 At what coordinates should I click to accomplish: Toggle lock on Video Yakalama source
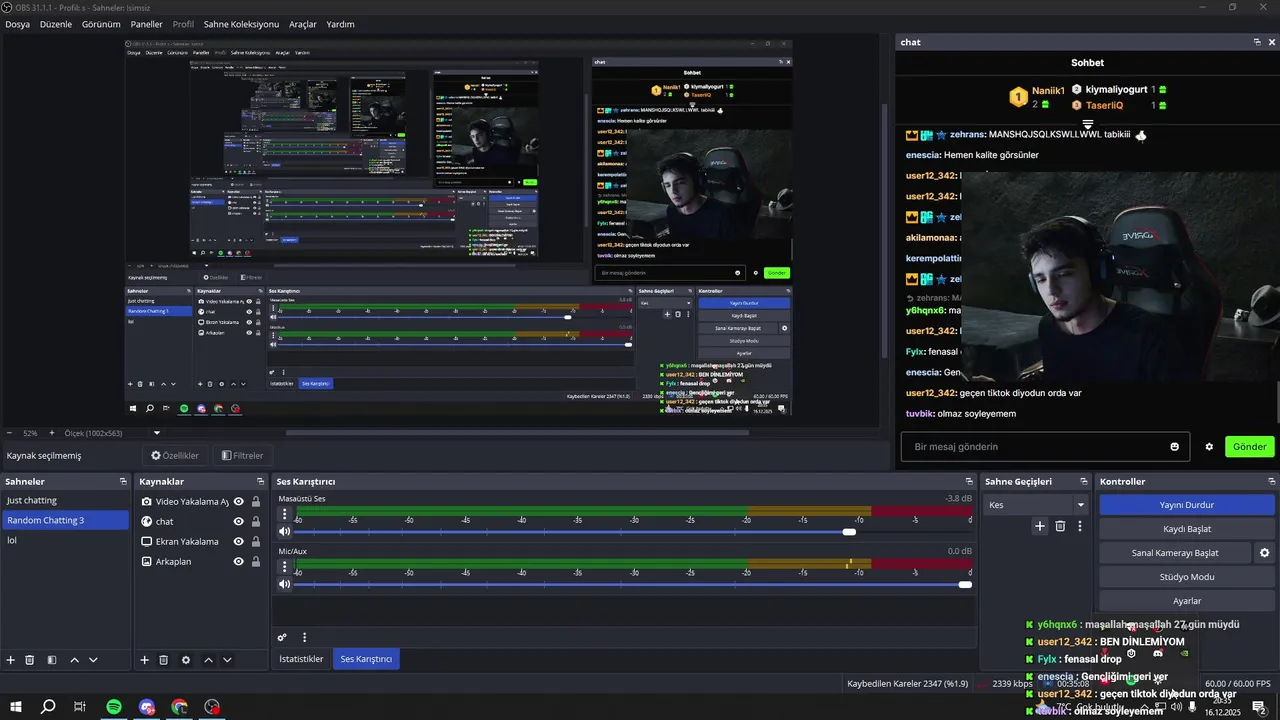tap(256, 502)
